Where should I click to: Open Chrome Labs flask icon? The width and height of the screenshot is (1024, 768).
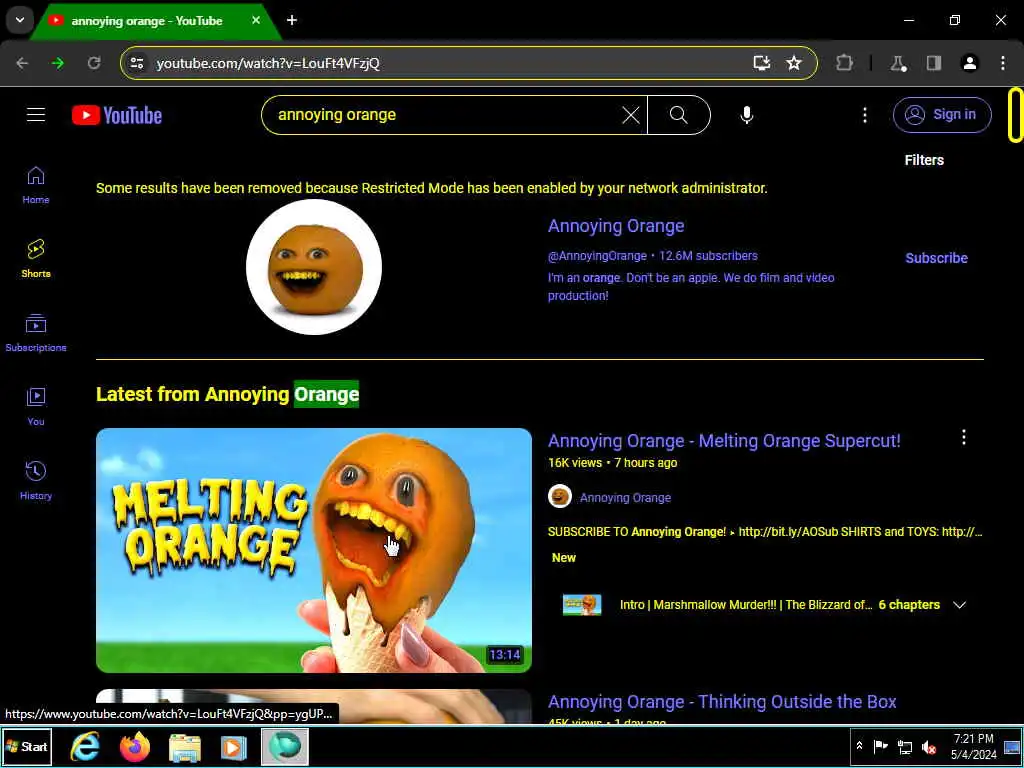(x=899, y=63)
